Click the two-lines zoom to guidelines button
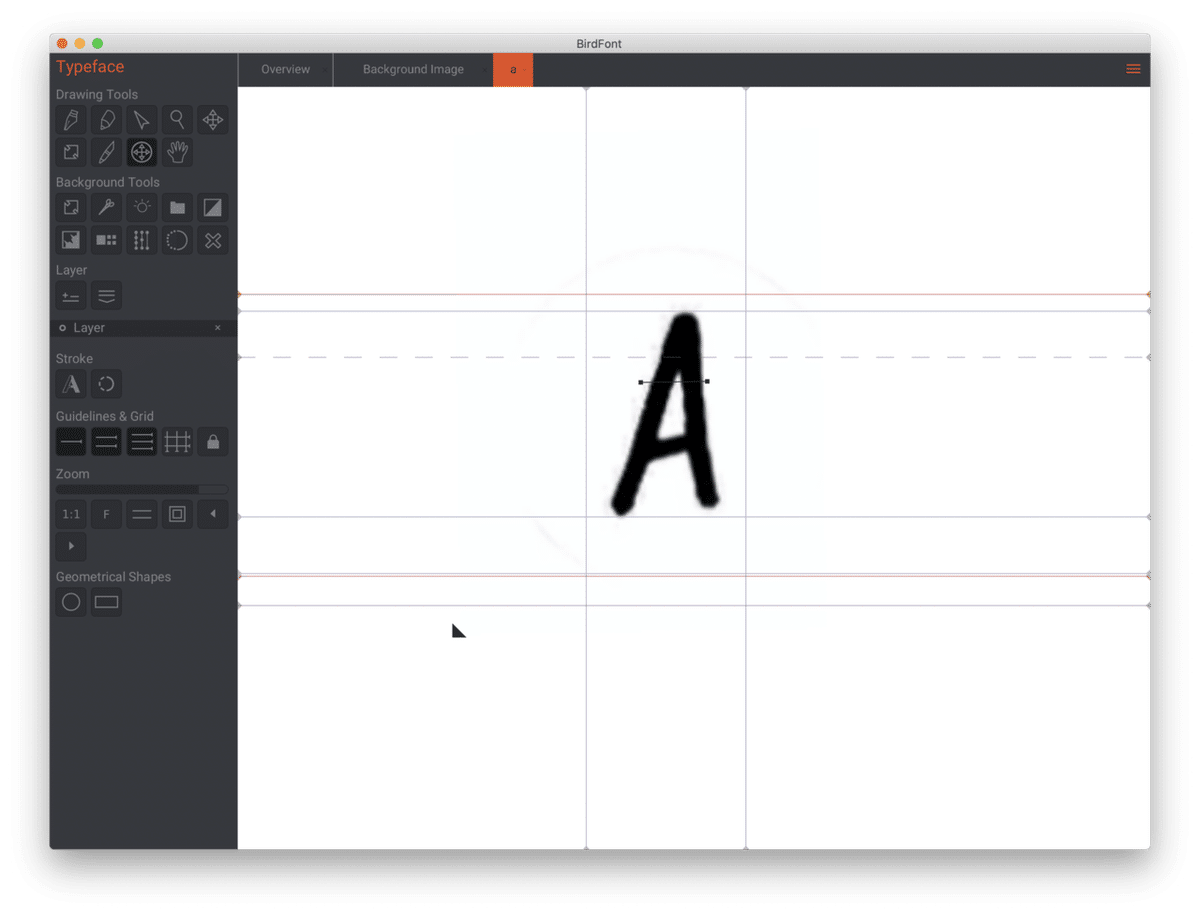The width and height of the screenshot is (1200, 915). tap(142, 514)
